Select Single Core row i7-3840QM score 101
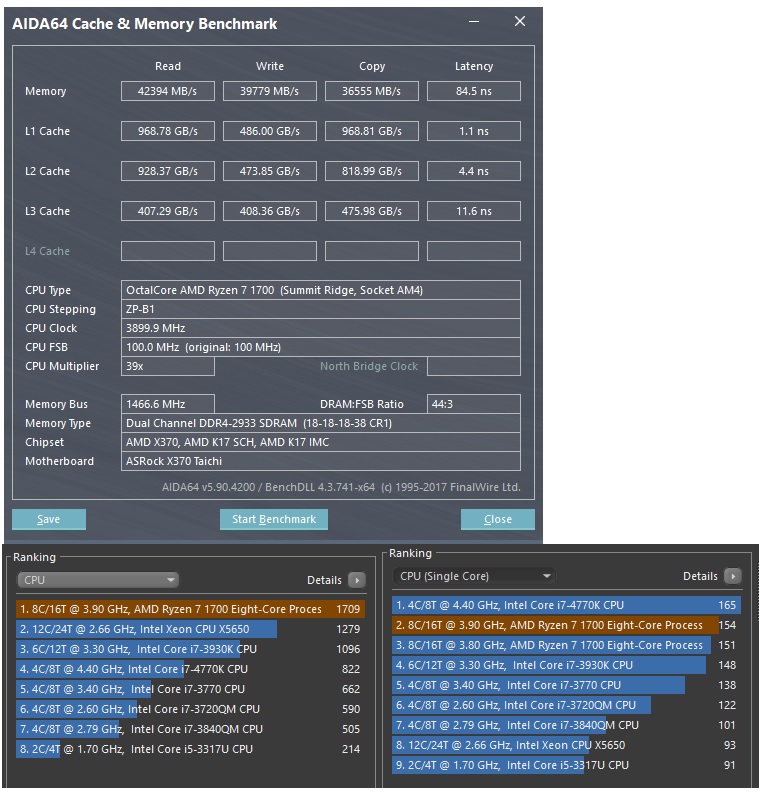Image resolution: width=760 pixels, height=795 pixels. point(566,725)
